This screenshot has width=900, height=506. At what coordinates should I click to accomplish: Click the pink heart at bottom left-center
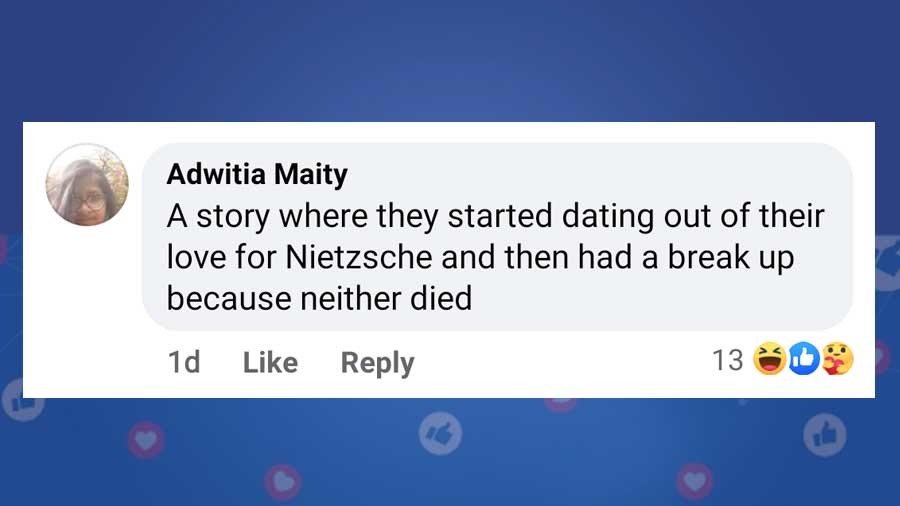283,482
